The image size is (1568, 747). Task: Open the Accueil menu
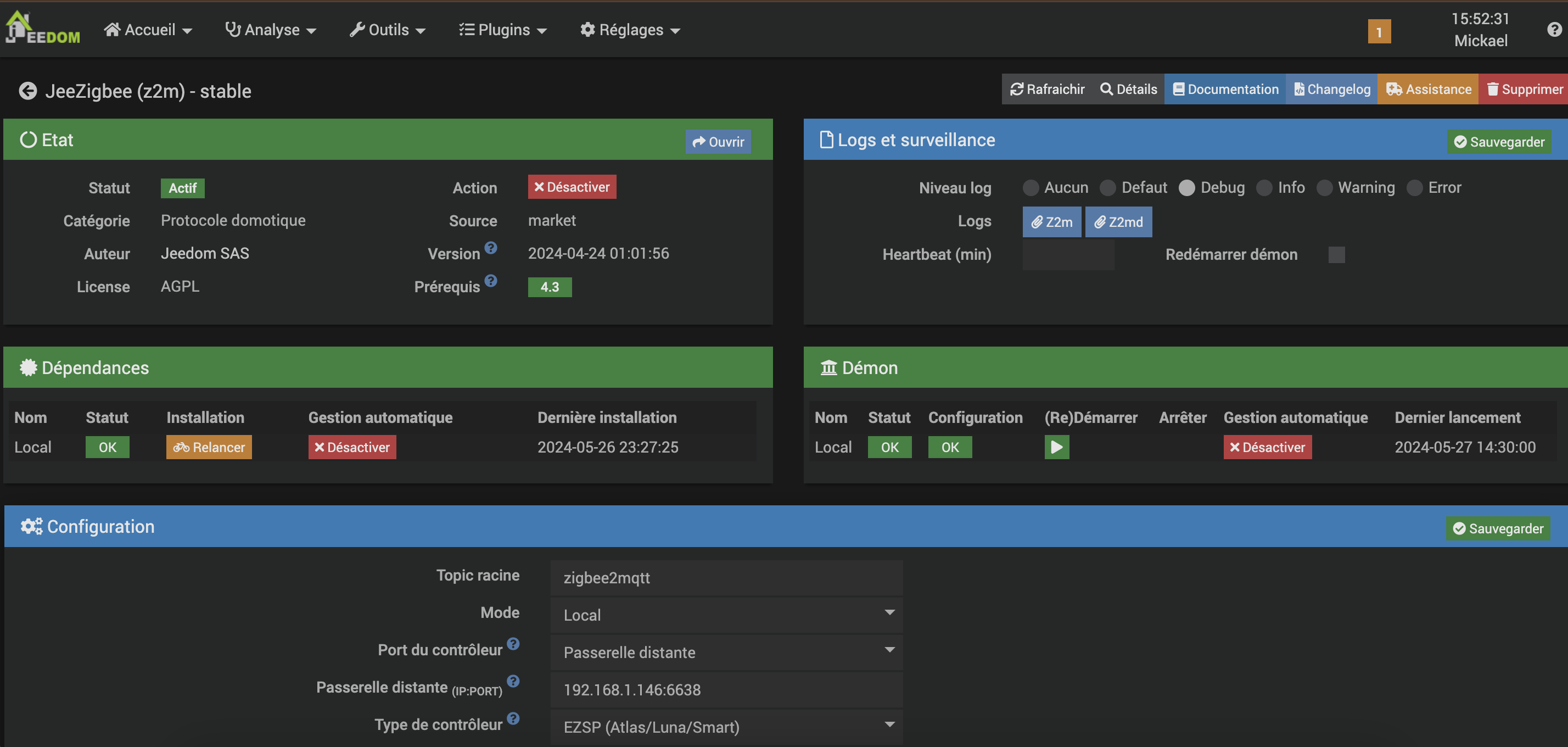tap(148, 30)
